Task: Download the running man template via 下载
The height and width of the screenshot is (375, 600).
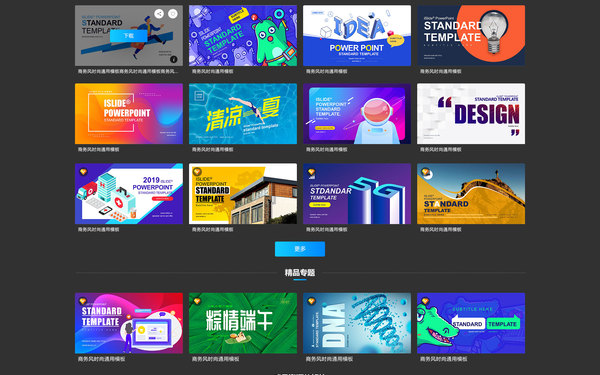Action: pyautogui.click(x=129, y=36)
